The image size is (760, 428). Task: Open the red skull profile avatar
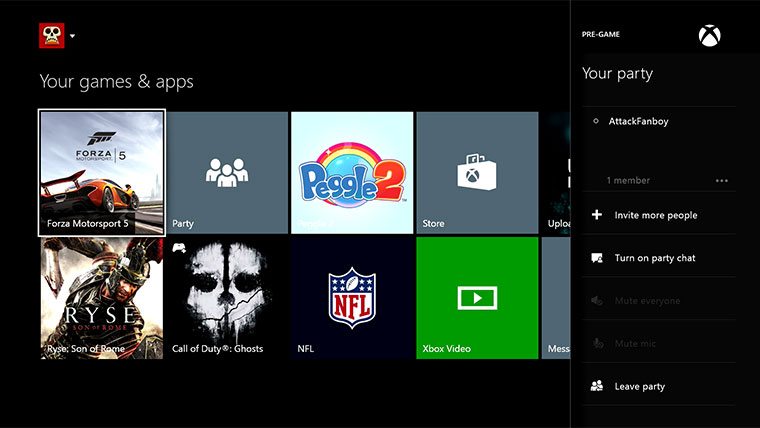point(51,36)
